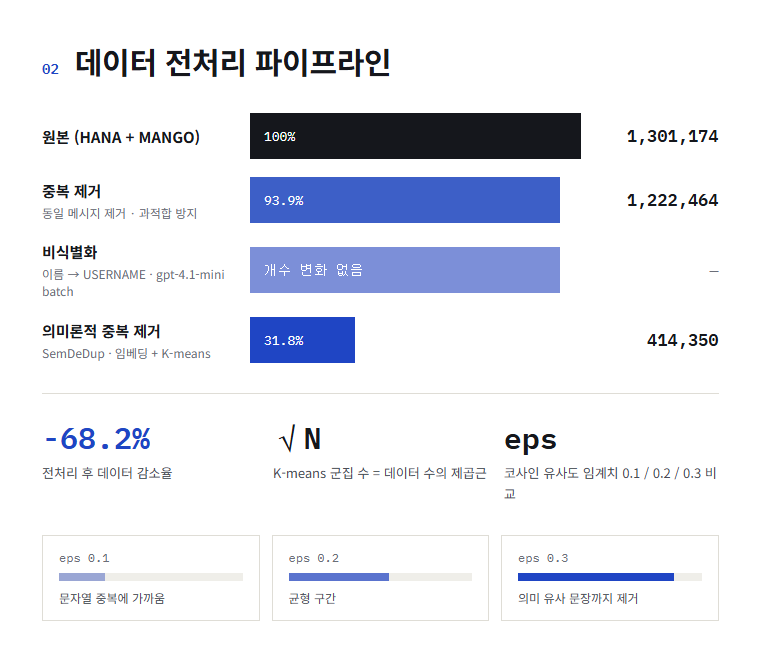This screenshot has height=669, width=764.
Task: Click the eps 0.1 progress bar
Action: (x=151, y=577)
